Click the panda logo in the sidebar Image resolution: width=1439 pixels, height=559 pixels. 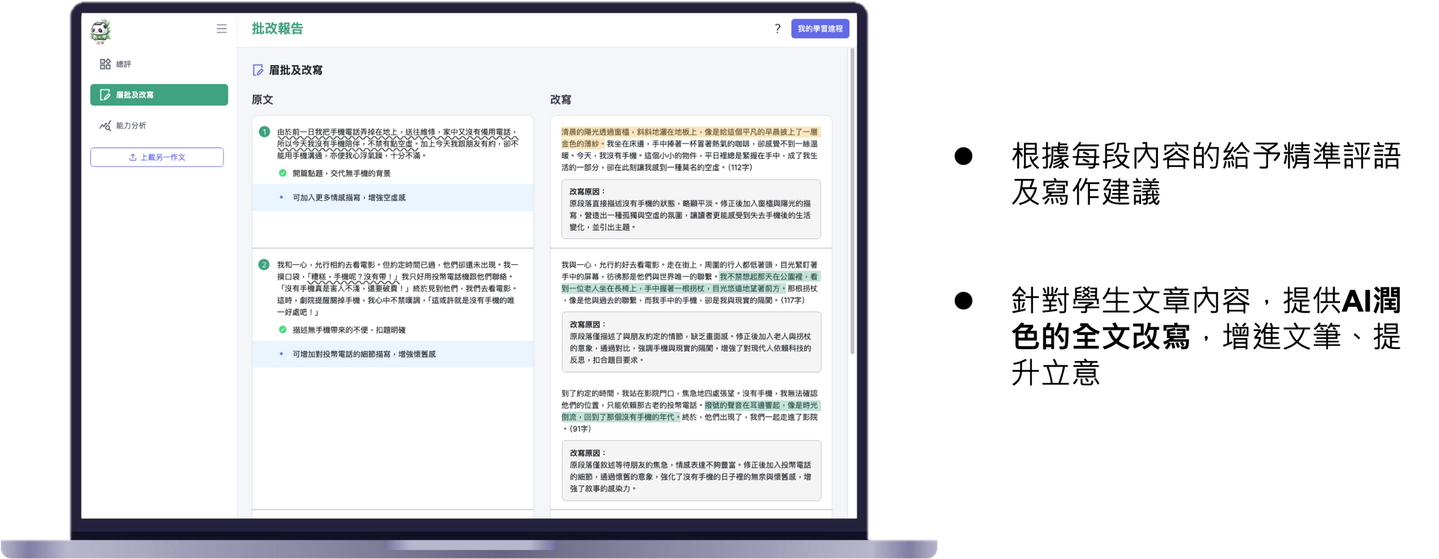(x=100, y=30)
